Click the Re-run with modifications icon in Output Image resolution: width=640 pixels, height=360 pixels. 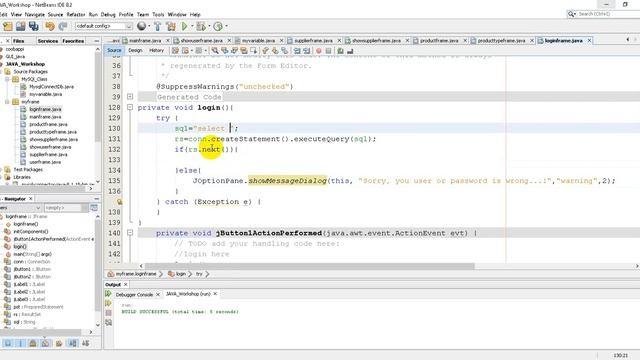click(108, 303)
